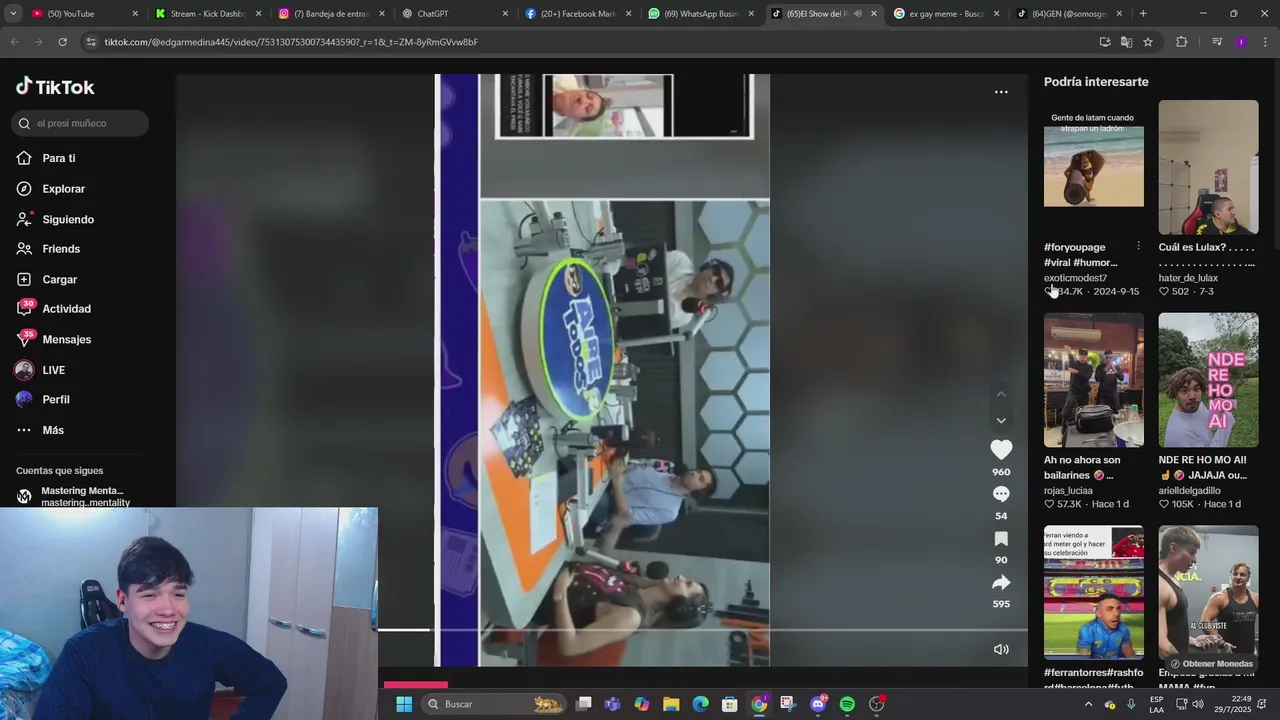Go to next video arrow

1001,420
